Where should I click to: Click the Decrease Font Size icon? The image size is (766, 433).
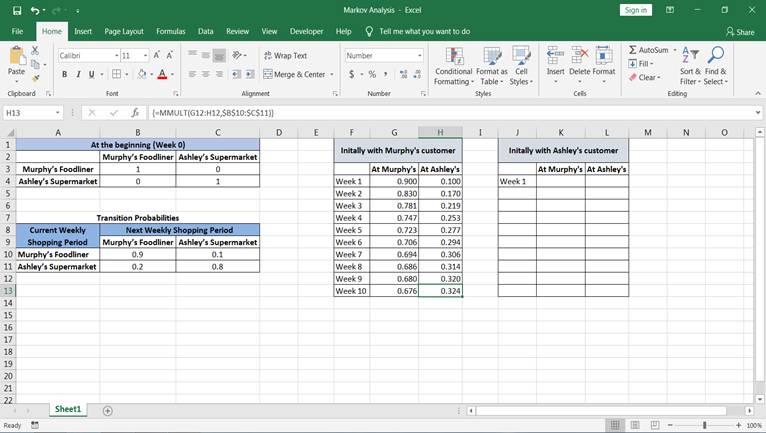170,56
